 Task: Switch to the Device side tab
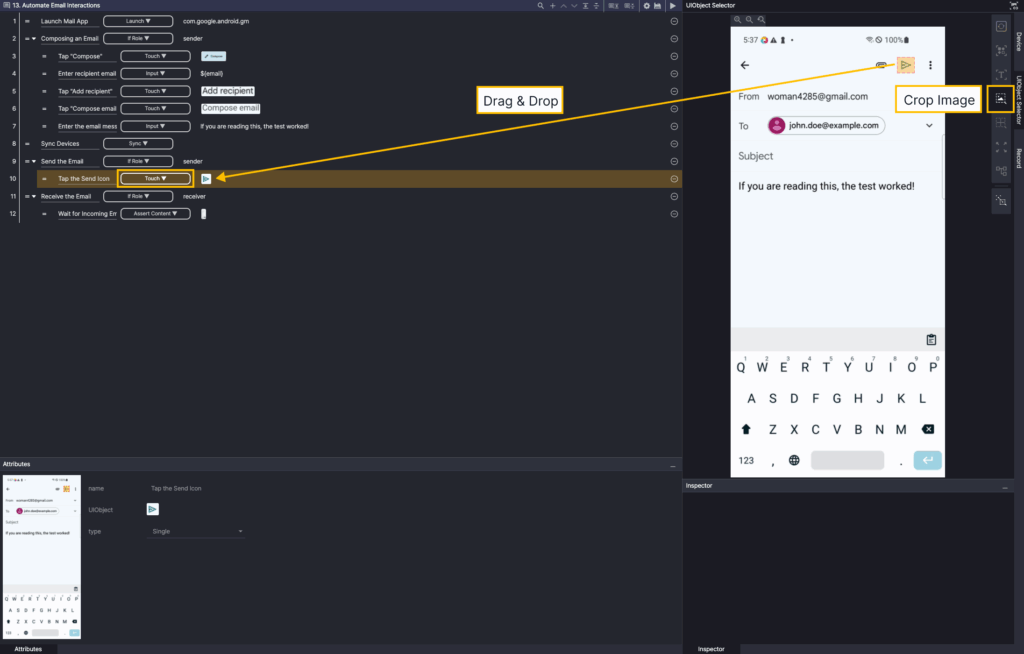(x=1018, y=42)
